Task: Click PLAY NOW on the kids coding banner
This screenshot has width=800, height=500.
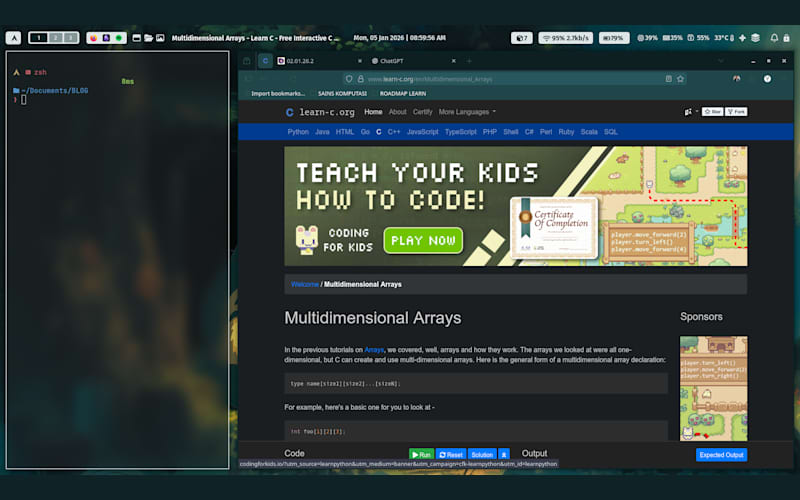Action: point(423,240)
